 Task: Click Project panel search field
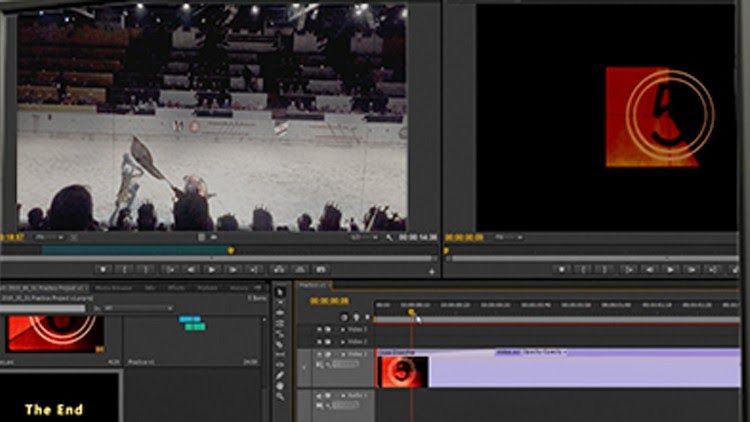(43, 309)
